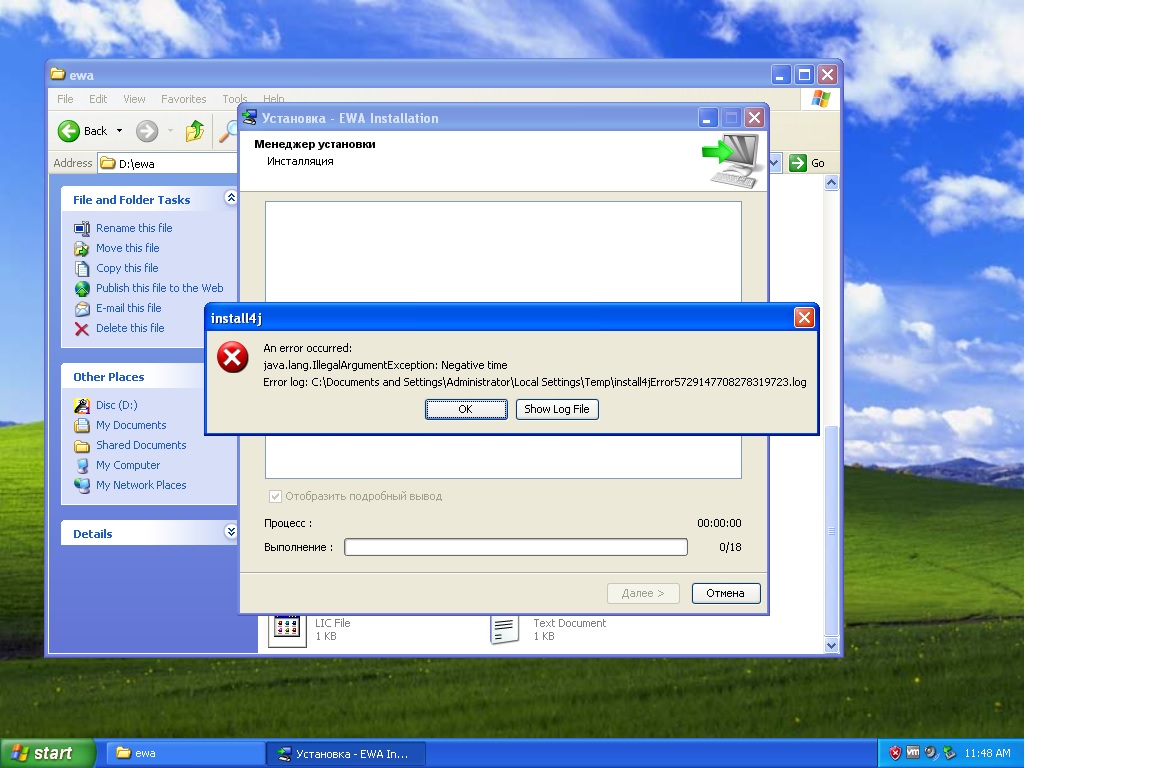The height and width of the screenshot is (768, 1152).
Task: Open the Favorites menu in the ewa window
Action: click(184, 99)
